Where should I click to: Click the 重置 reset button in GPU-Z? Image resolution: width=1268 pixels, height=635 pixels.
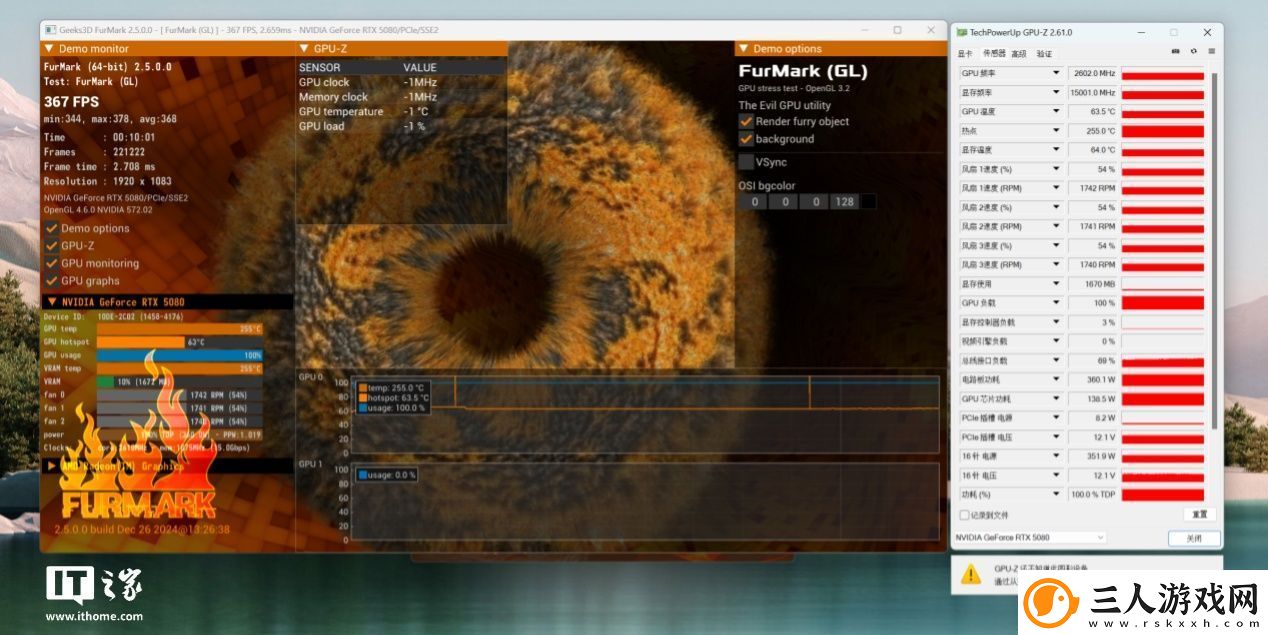1199,514
